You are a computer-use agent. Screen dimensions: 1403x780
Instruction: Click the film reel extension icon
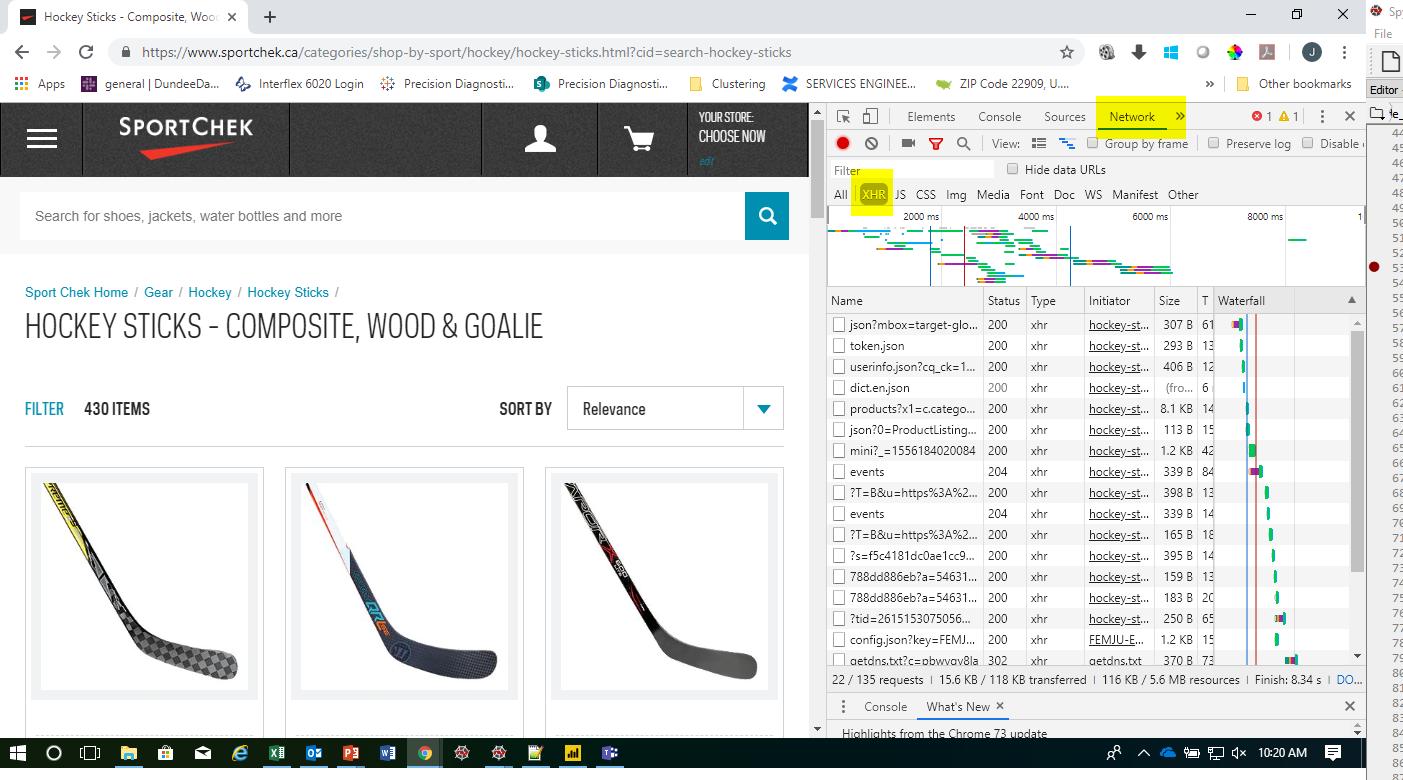click(1107, 52)
